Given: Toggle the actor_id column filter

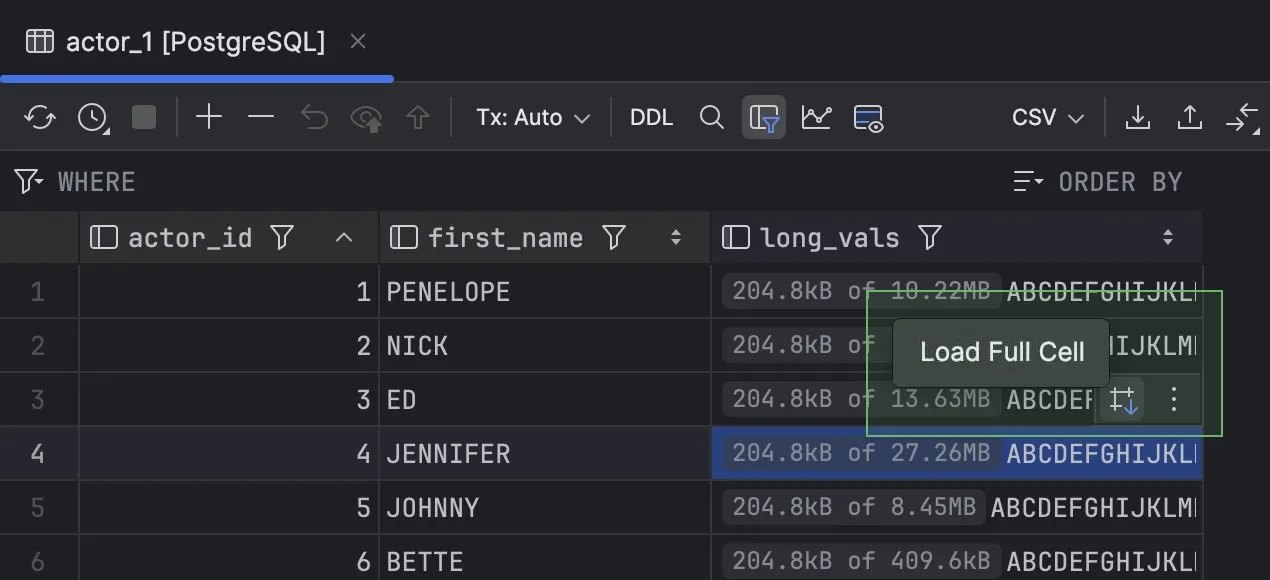Looking at the screenshot, I should coord(283,237).
